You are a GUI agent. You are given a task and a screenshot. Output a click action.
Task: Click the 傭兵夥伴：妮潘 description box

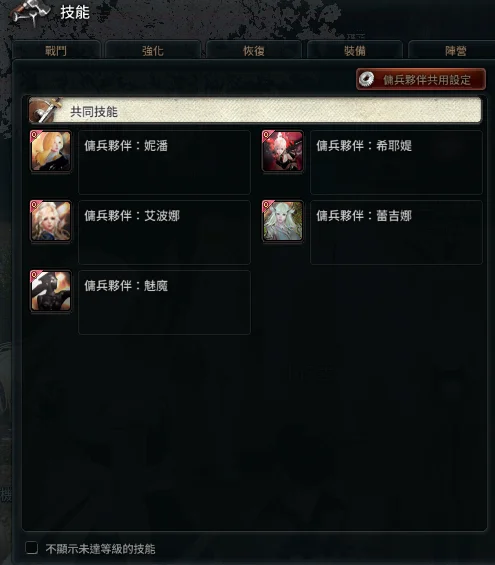click(x=164, y=162)
